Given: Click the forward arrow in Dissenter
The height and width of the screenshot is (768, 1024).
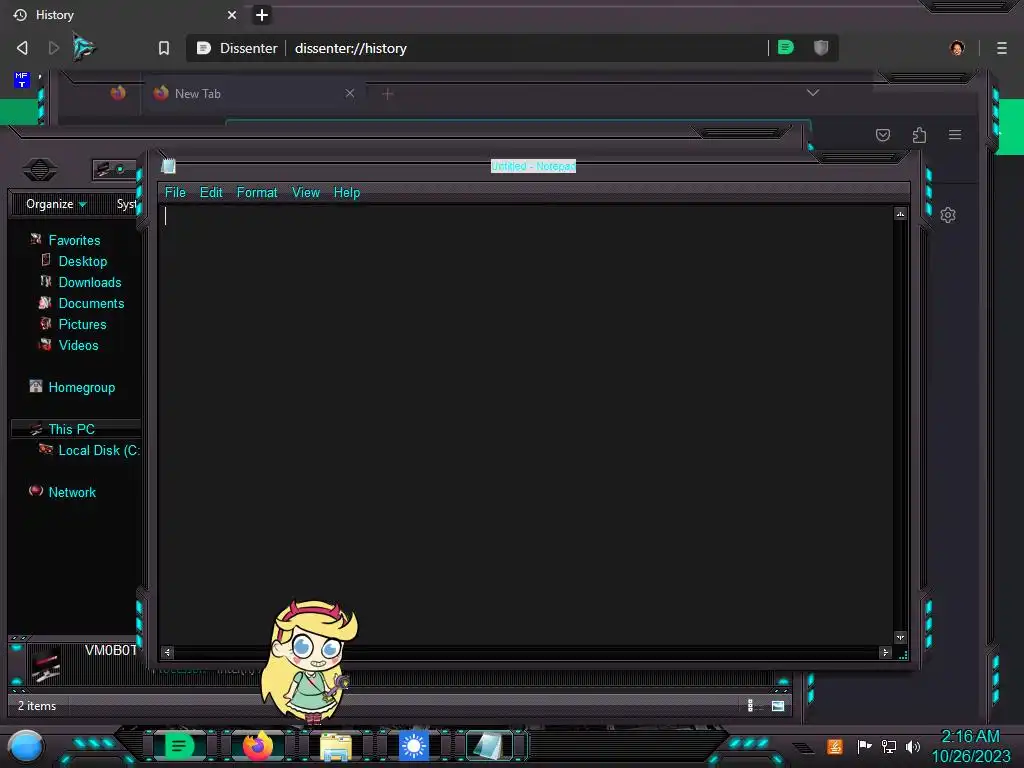Looking at the screenshot, I should click(54, 48).
